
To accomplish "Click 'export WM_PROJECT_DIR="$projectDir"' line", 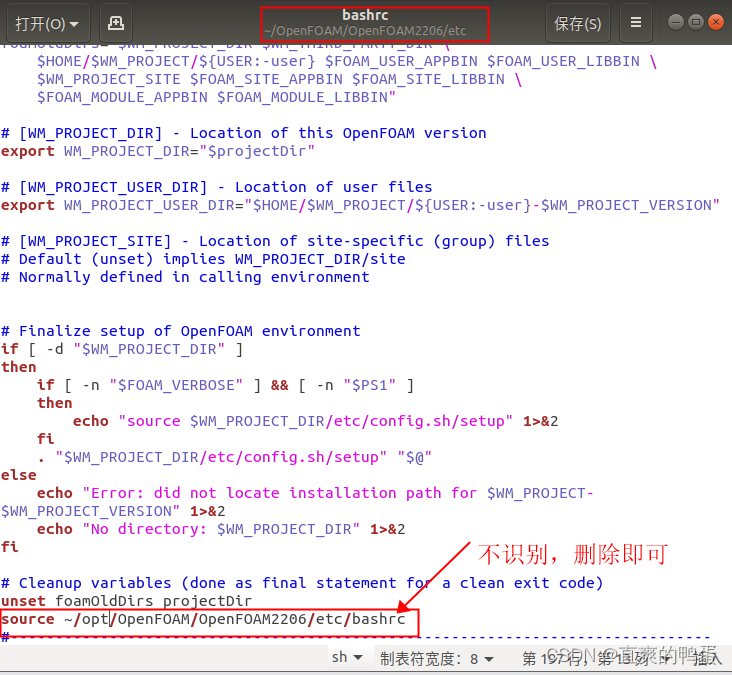I will (x=158, y=151).
